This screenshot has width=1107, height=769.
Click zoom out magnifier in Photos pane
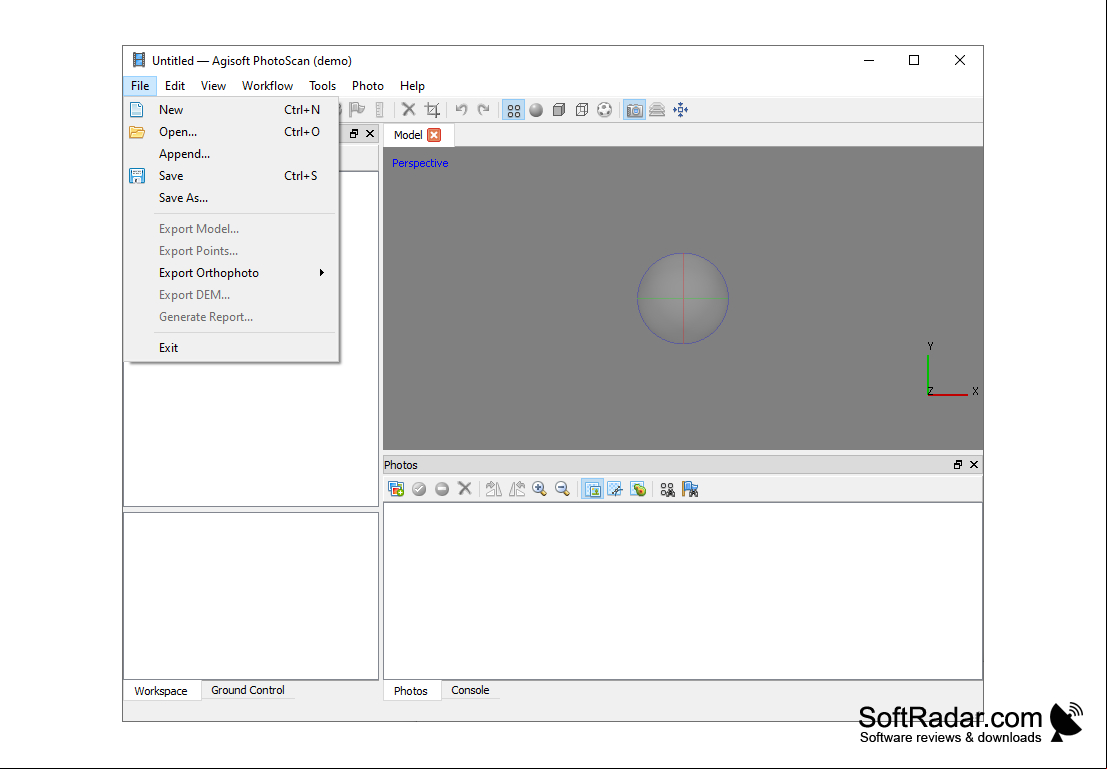[x=563, y=489]
